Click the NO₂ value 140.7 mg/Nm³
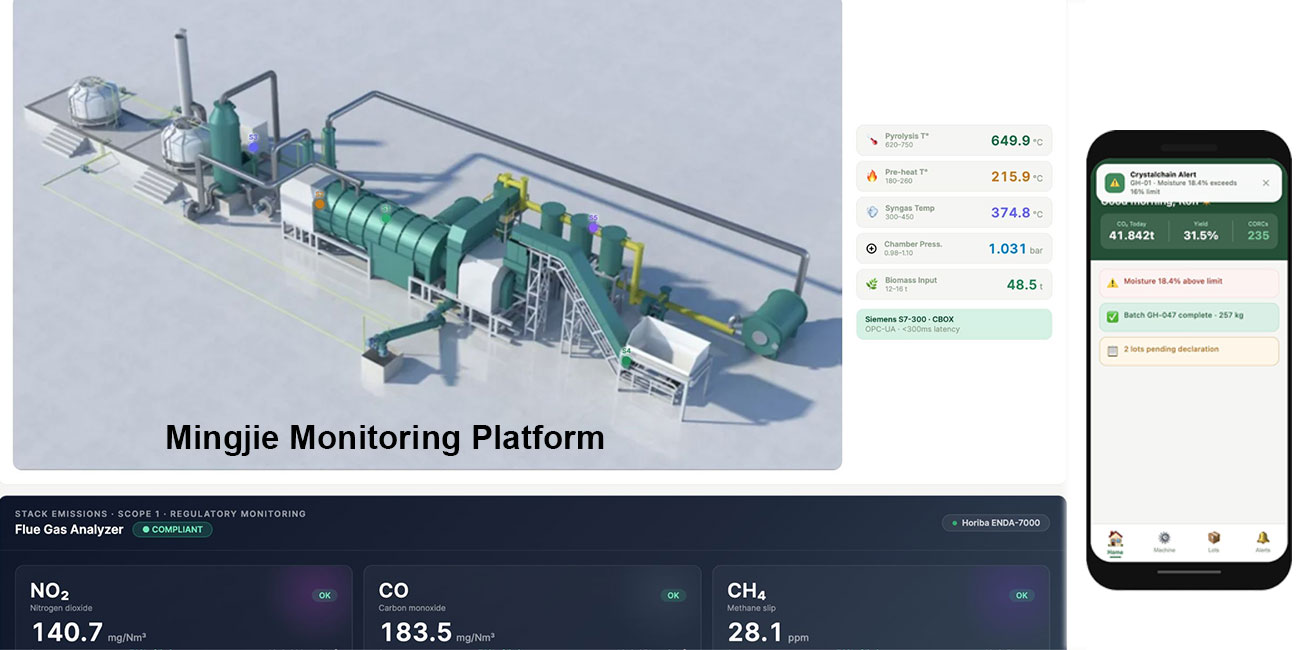This screenshot has height=650, width=1300. [x=89, y=633]
